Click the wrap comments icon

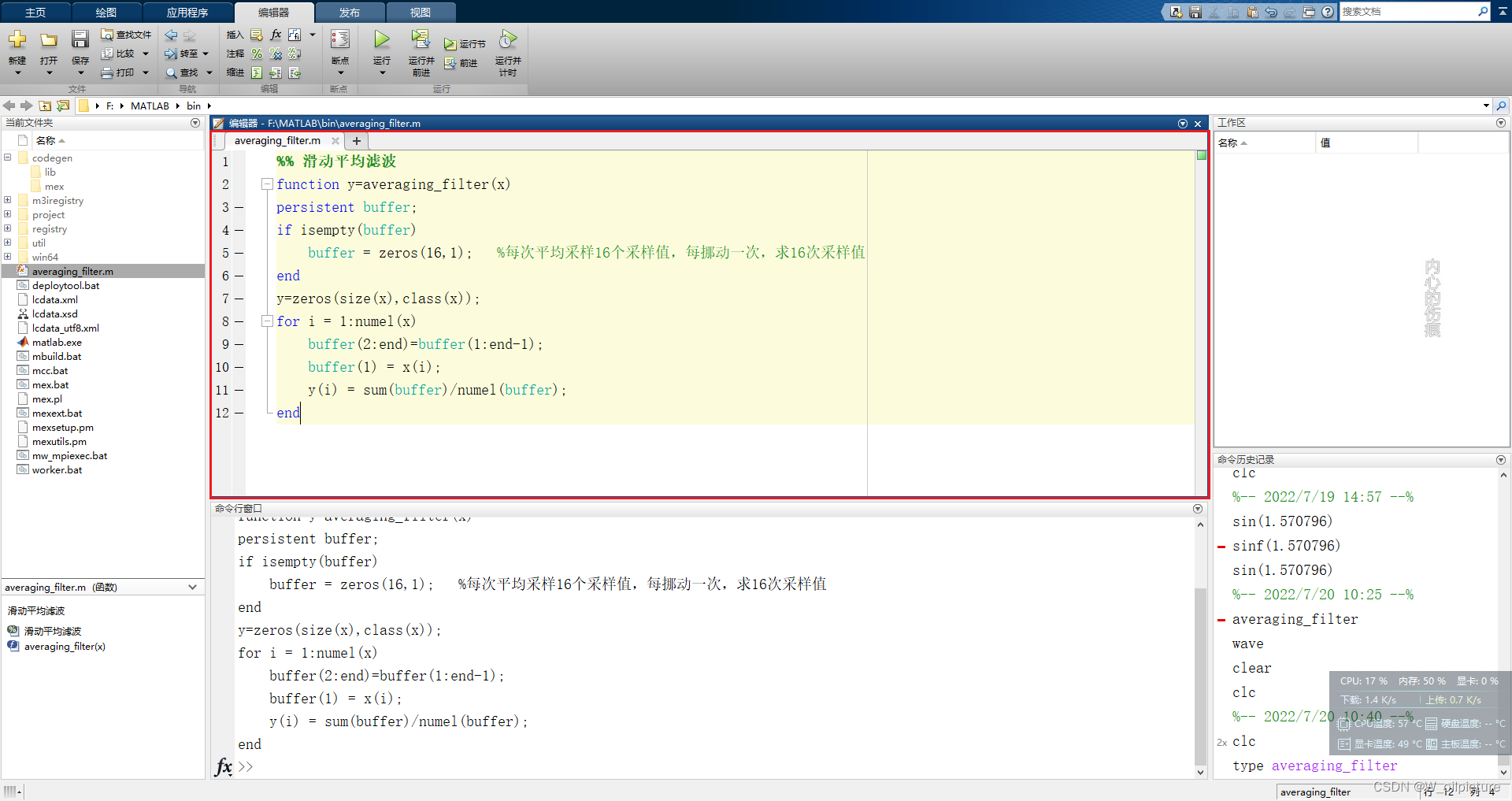(295, 54)
